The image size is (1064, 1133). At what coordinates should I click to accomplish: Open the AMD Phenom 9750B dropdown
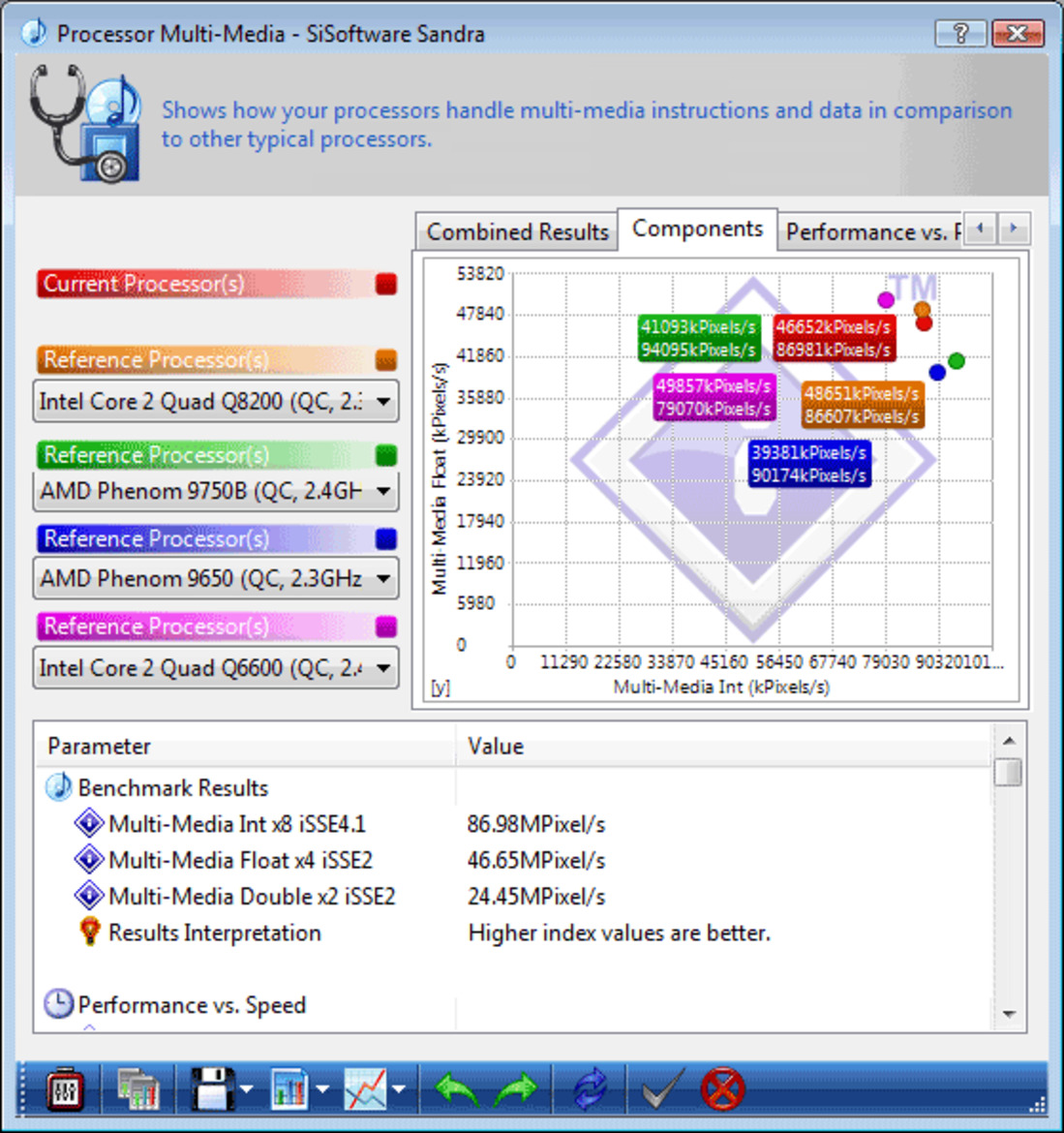pos(216,491)
